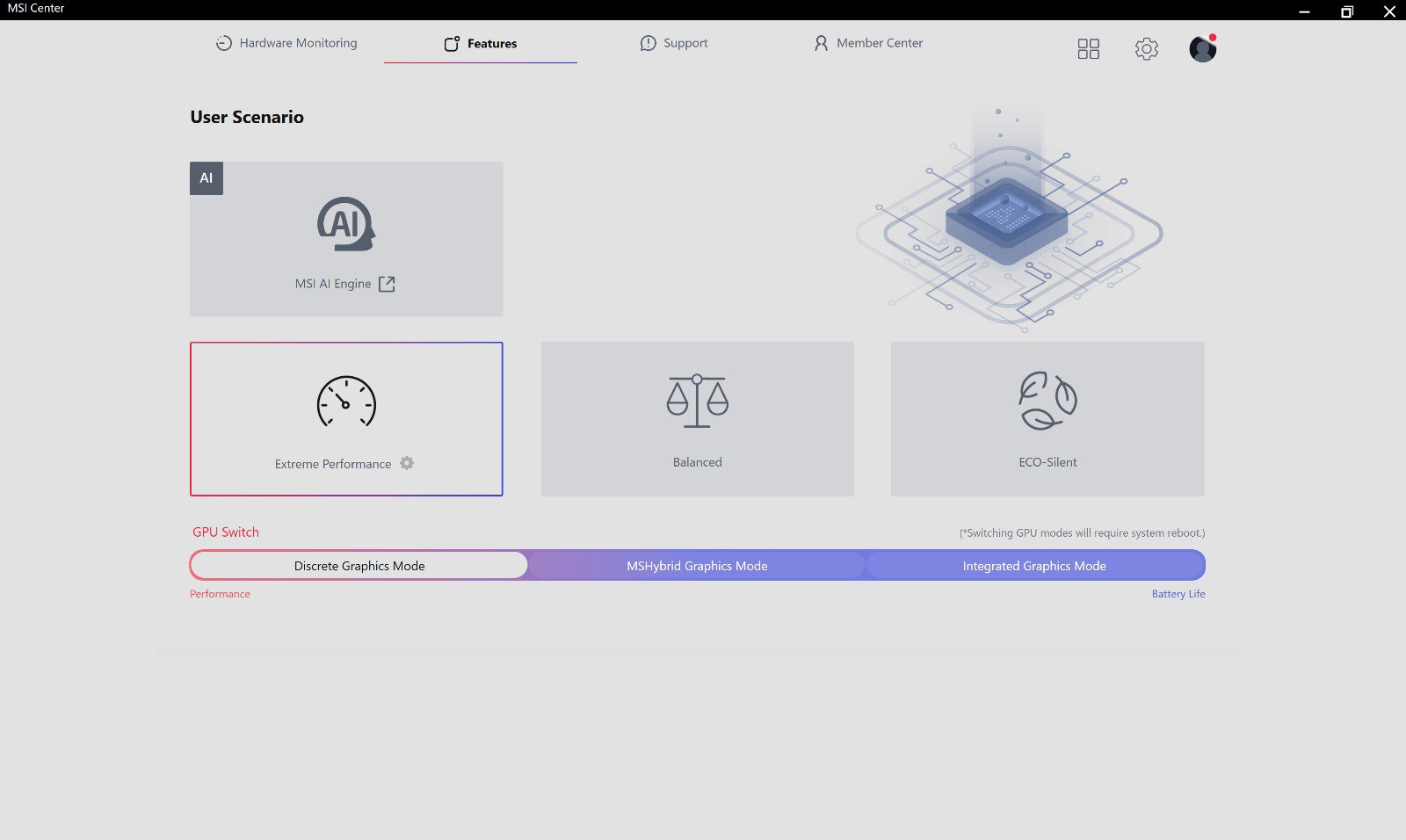Screen dimensions: 1406x840
Task: Click the user profile avatar
Action: [1203, 48]
